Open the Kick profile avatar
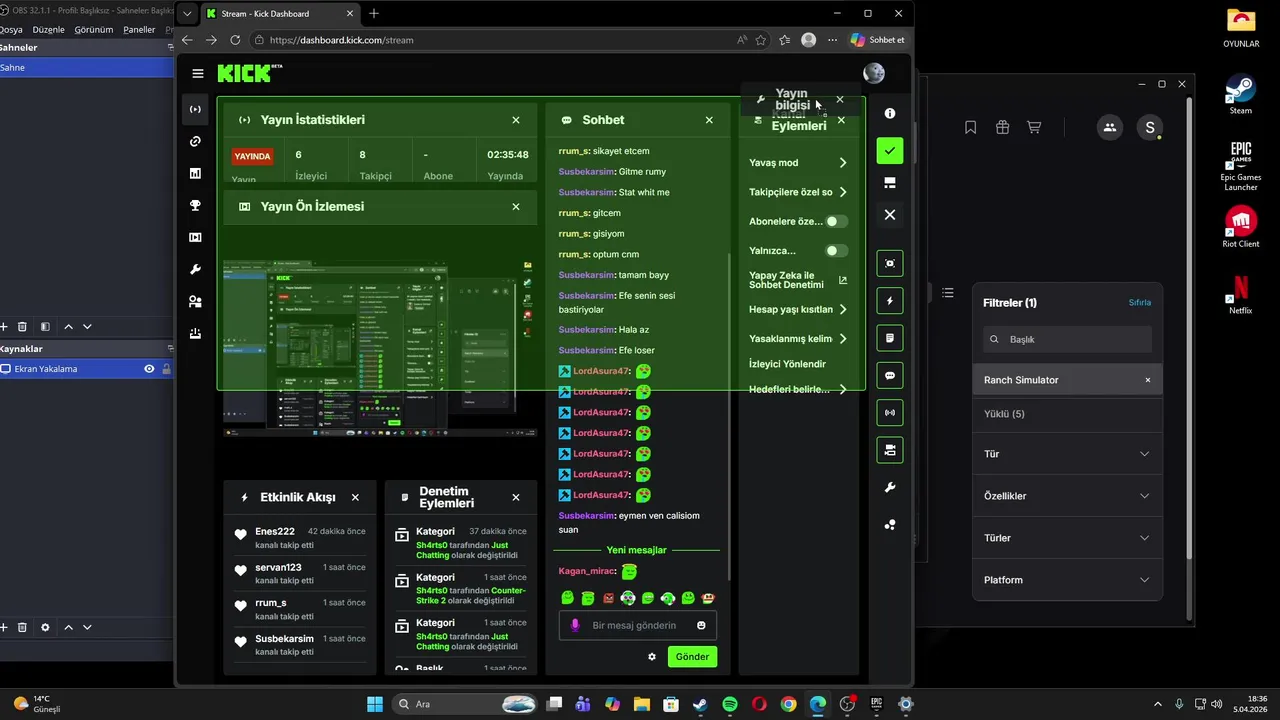Screen dimensions: 1280x720 pos(874,73)
